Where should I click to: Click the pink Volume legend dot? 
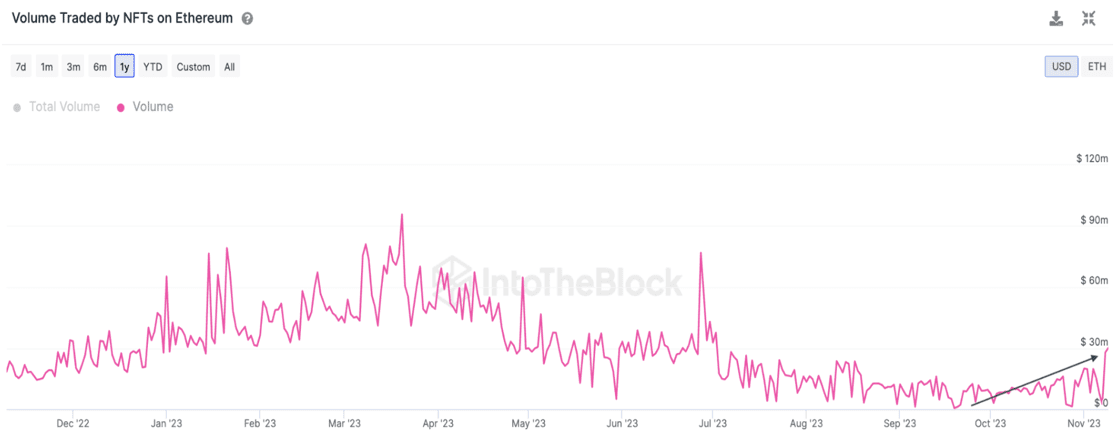(121, 108)
